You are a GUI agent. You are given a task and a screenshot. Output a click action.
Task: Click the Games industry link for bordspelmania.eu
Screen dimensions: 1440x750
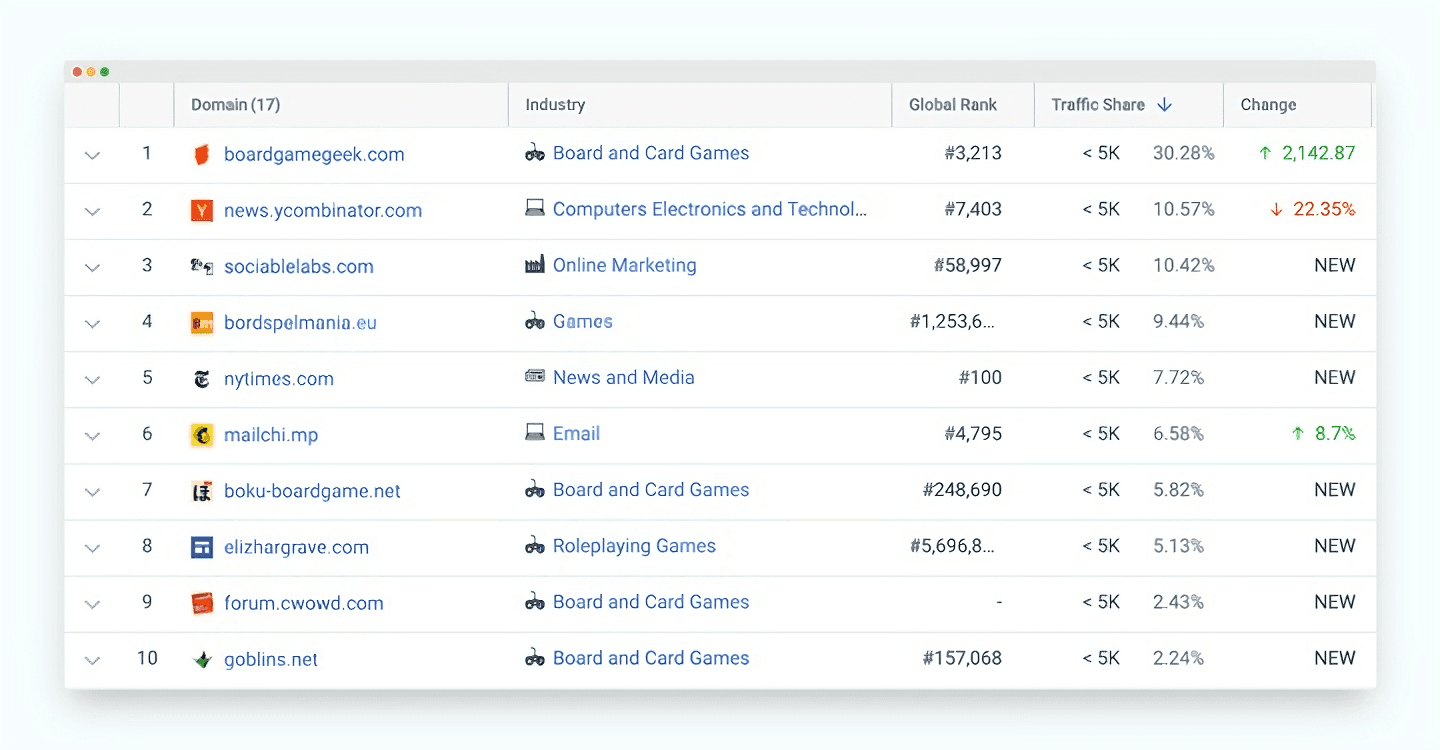click(583, 321)
